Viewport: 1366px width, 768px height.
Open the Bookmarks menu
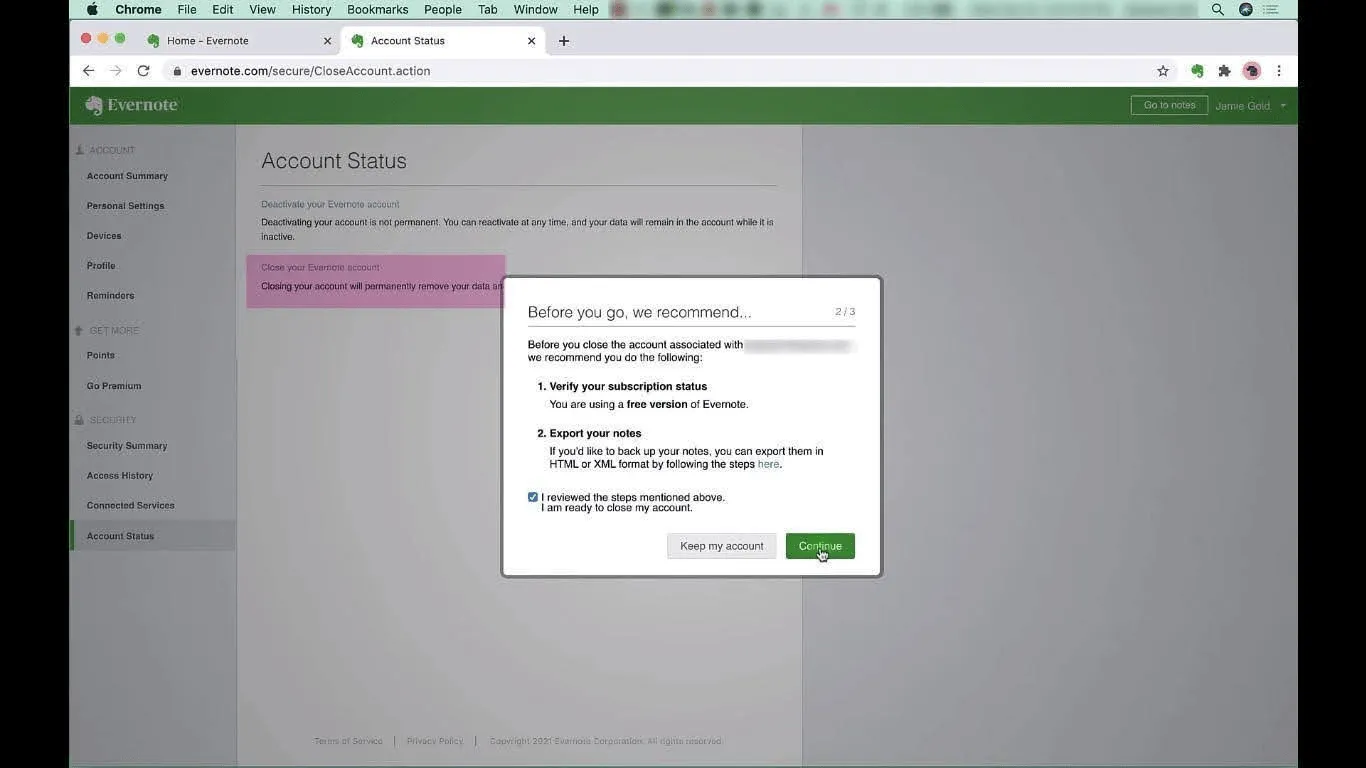click(x=378, y=9)
